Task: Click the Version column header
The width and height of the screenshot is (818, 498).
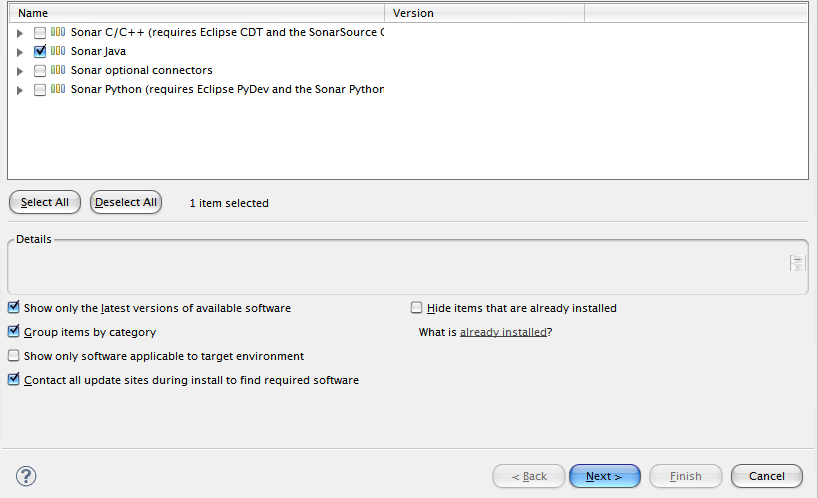Action: tap(484, 13)
